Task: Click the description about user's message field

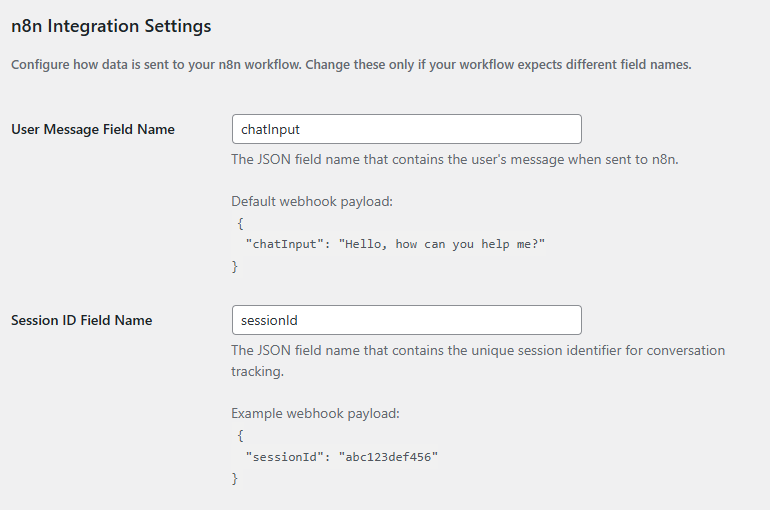Action: point(455,160)
